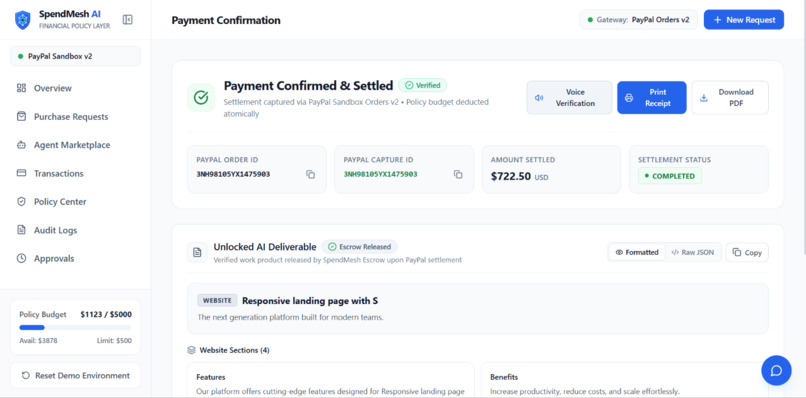Screen dimensions: 806x398
Task: Click the $722.50 settled amount
Action: click(510, 176)
